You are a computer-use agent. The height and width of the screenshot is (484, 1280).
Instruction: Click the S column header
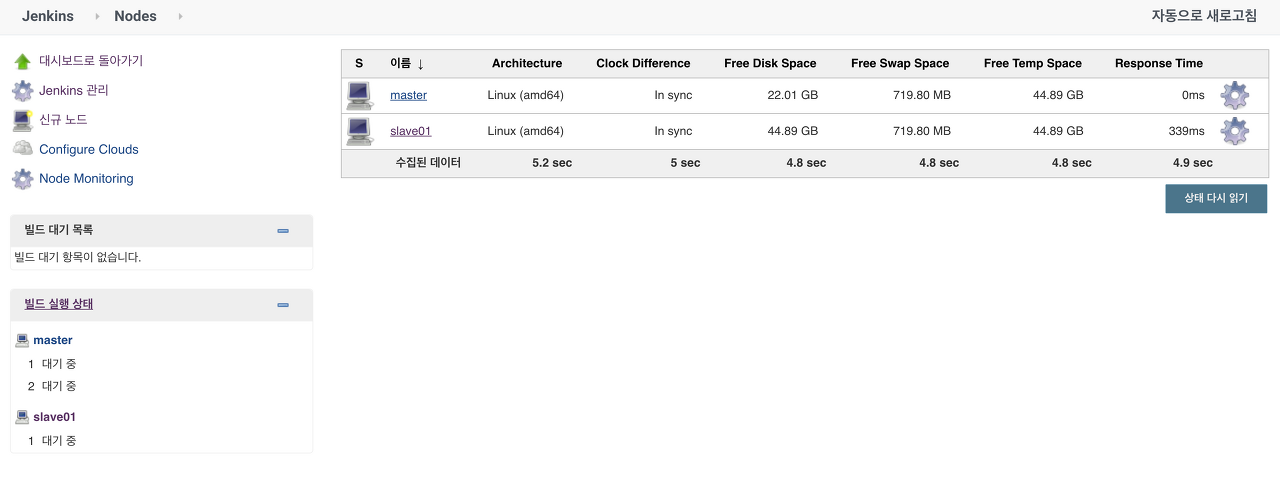click(359, 63)
